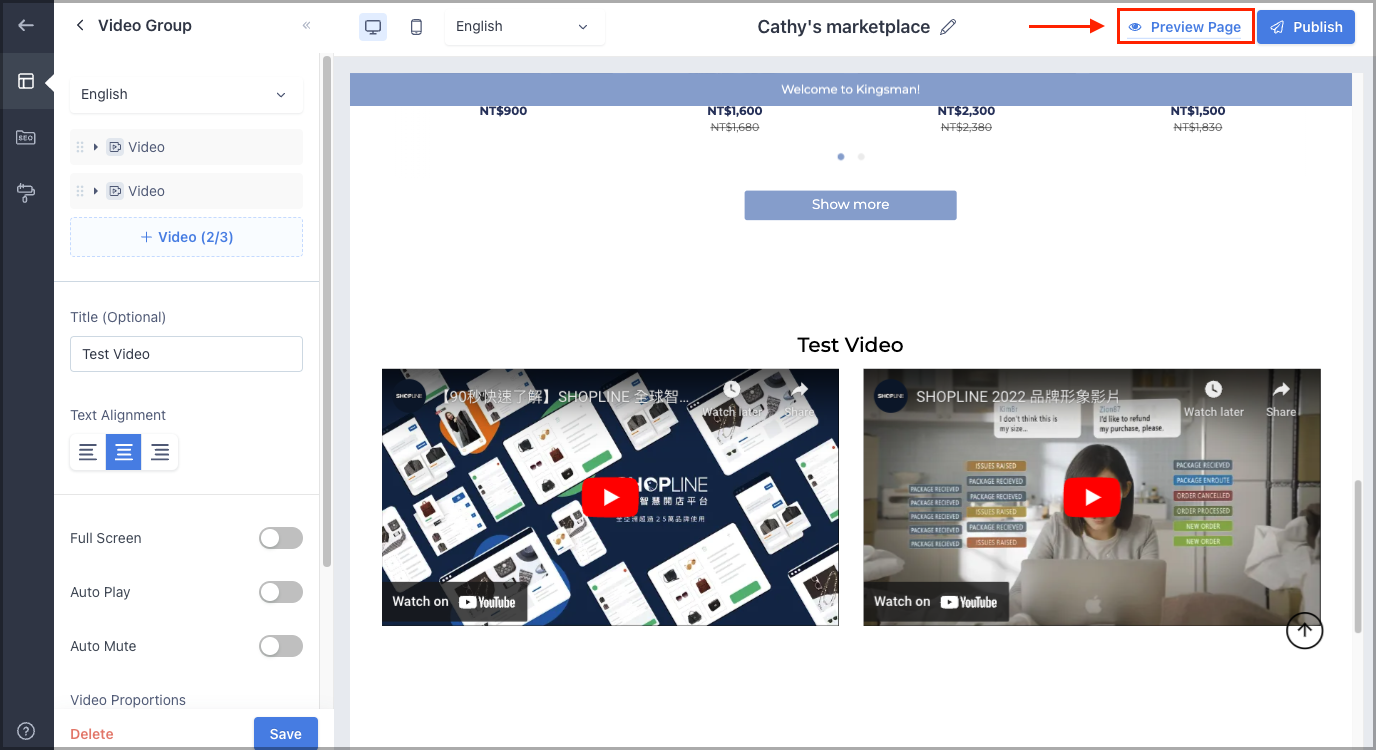Select second carousel pagination dot
1376x750 pixels.
click(x=861, y=156)
